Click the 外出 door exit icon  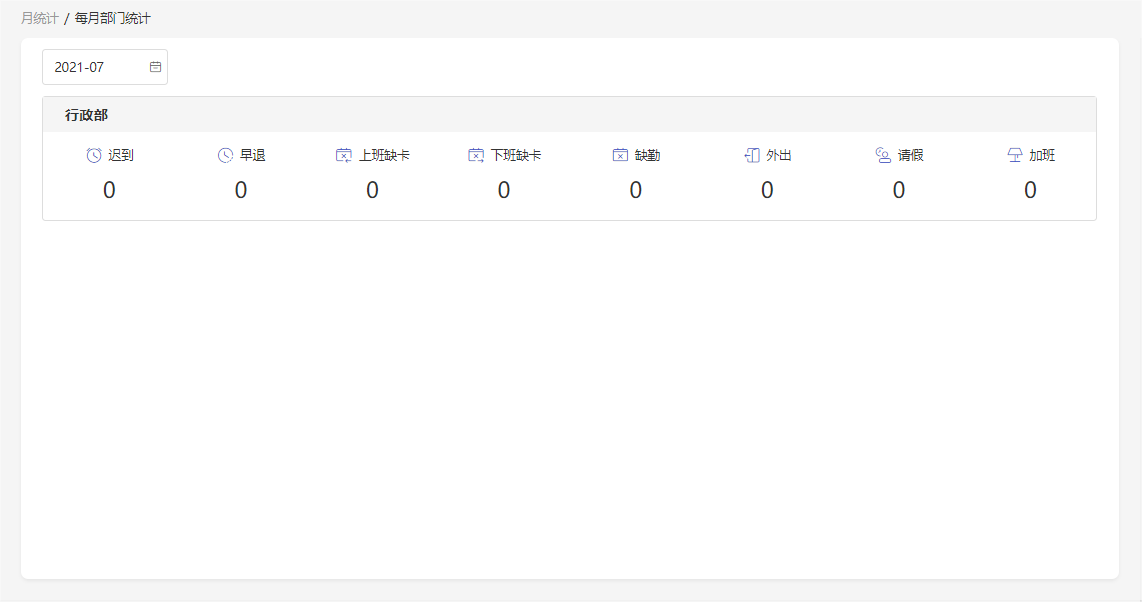pyautogui.click(x=752, y=155)
